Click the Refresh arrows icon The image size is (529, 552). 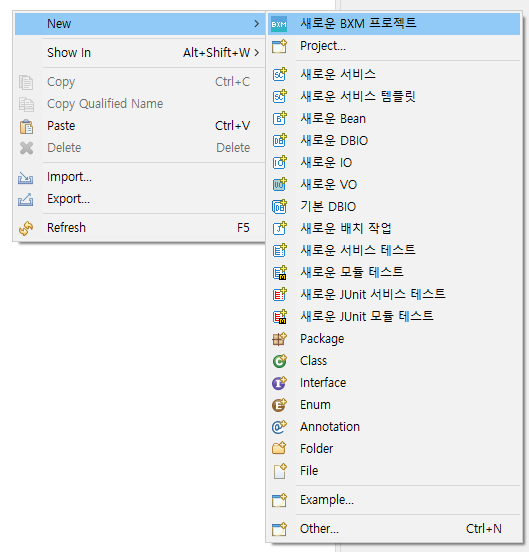coord(26,228)
